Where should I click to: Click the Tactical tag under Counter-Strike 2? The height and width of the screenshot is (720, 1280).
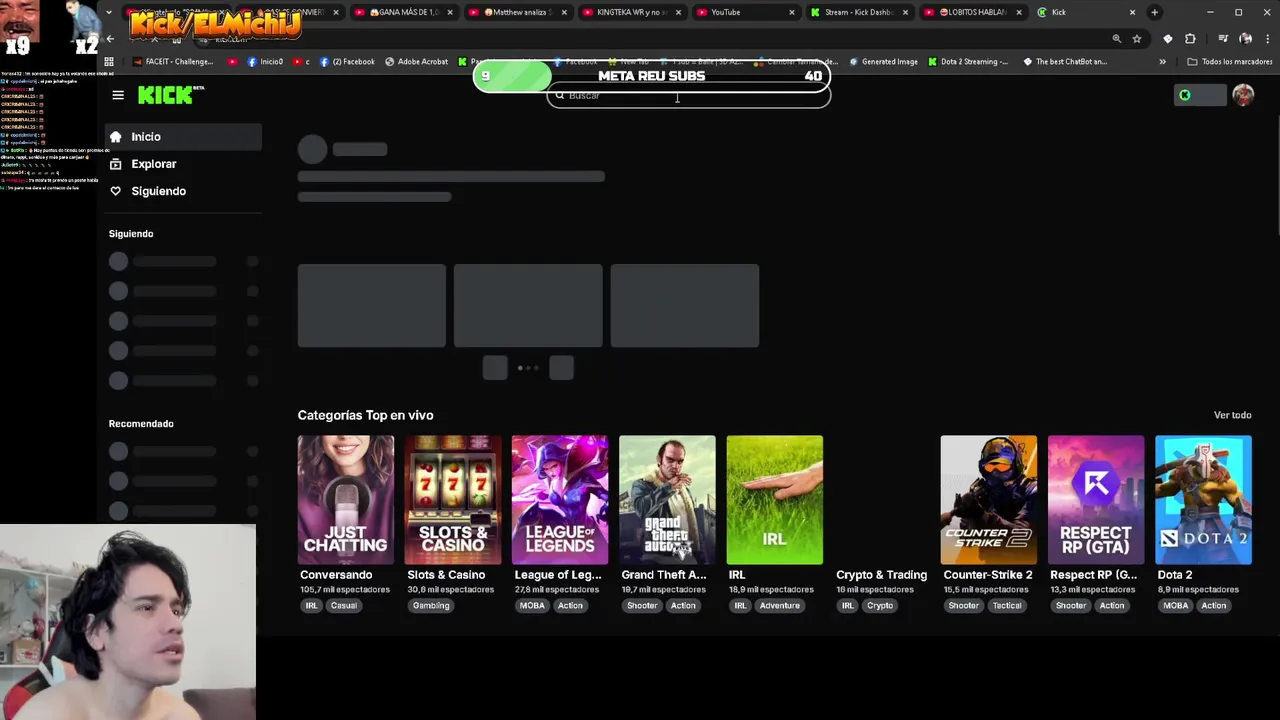(1007, 606)
